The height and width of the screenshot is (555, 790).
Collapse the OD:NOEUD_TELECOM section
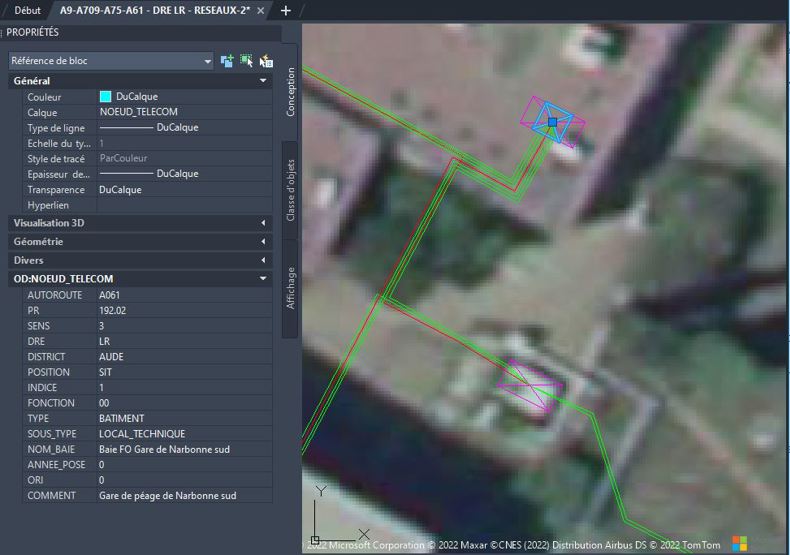[x=263, y=279]
